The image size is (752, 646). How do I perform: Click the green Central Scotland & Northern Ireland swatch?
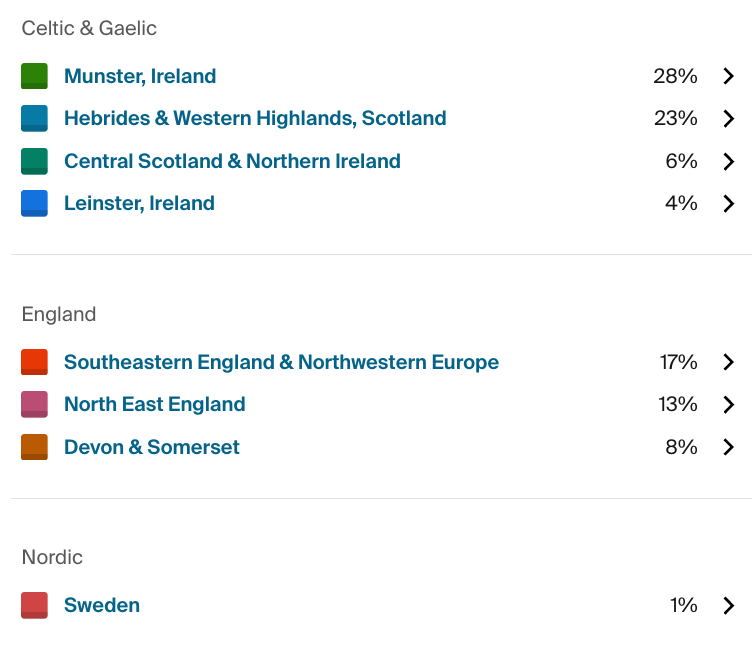(x=34, y=161)
